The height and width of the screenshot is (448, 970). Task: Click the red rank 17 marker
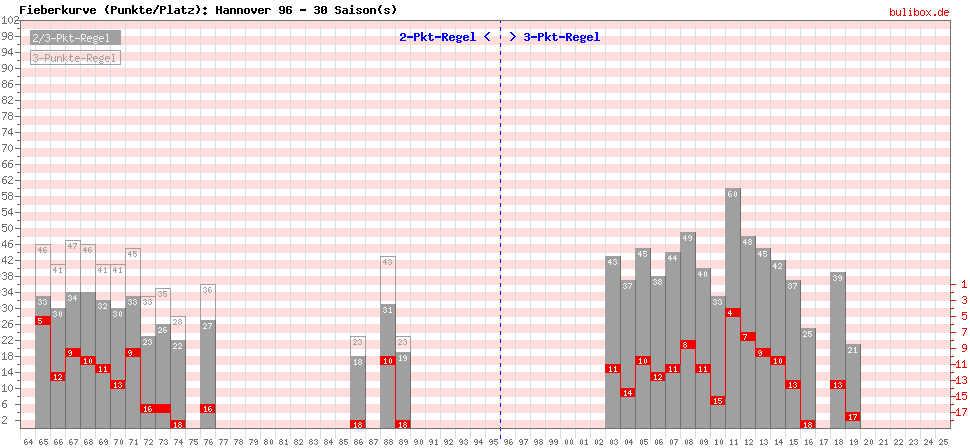853,416
